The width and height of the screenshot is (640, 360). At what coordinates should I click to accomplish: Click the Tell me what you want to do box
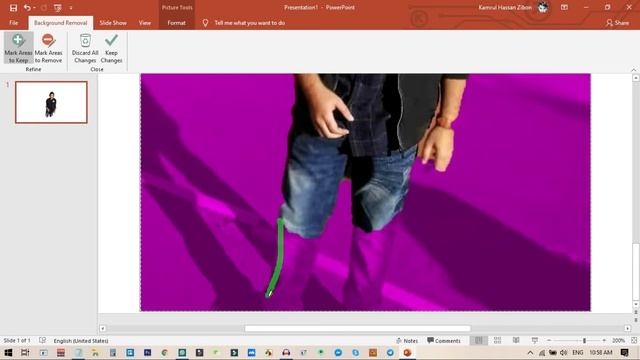249,23
